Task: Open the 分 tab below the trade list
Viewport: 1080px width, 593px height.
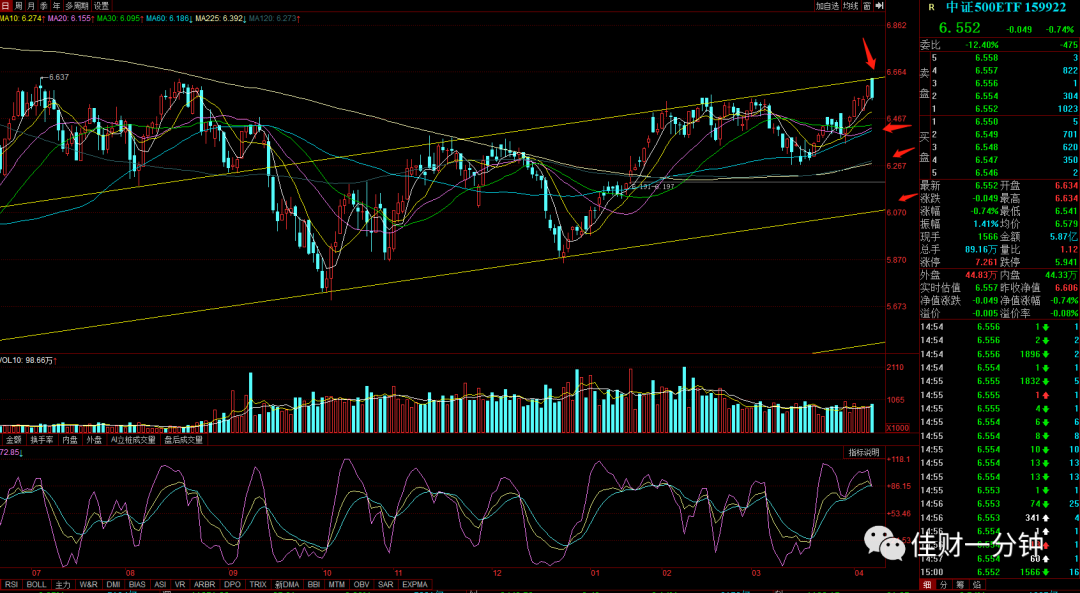Action: coord(943,585)
